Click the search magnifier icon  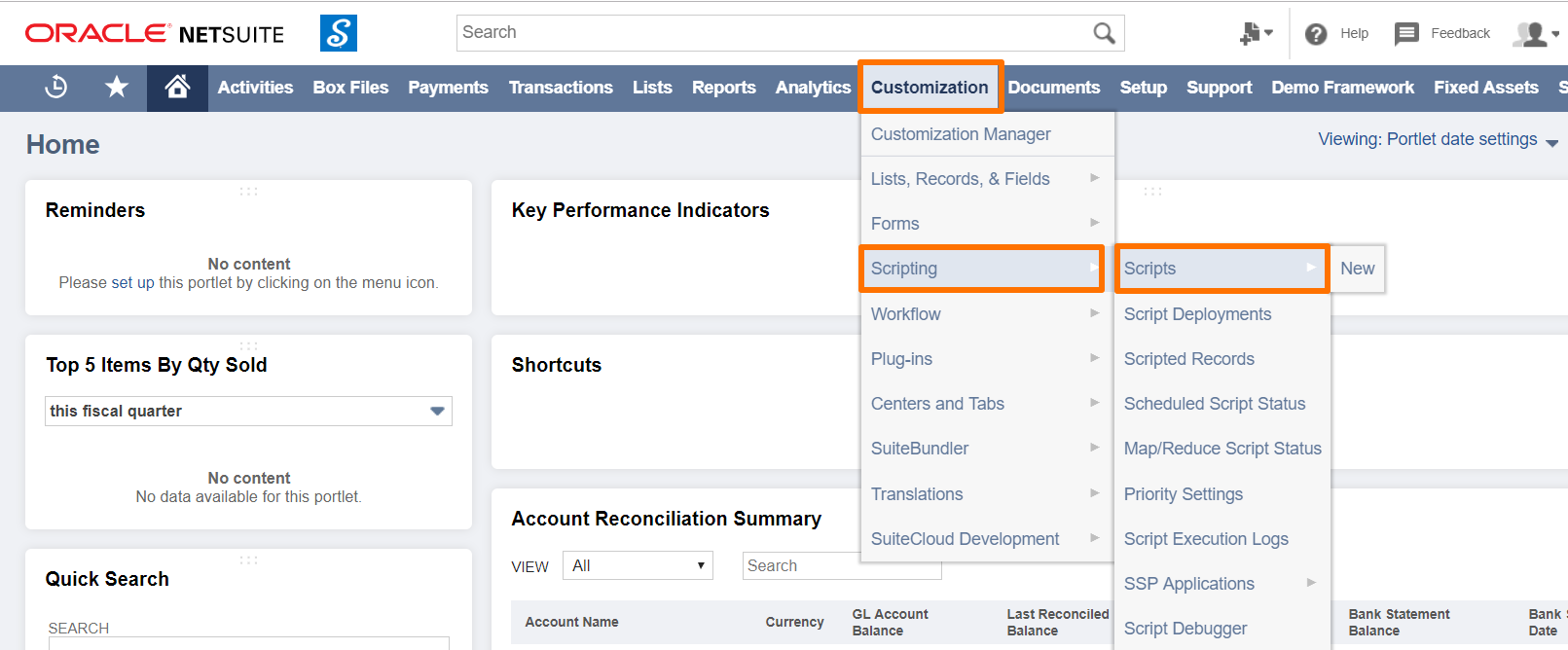[1104, 33]
